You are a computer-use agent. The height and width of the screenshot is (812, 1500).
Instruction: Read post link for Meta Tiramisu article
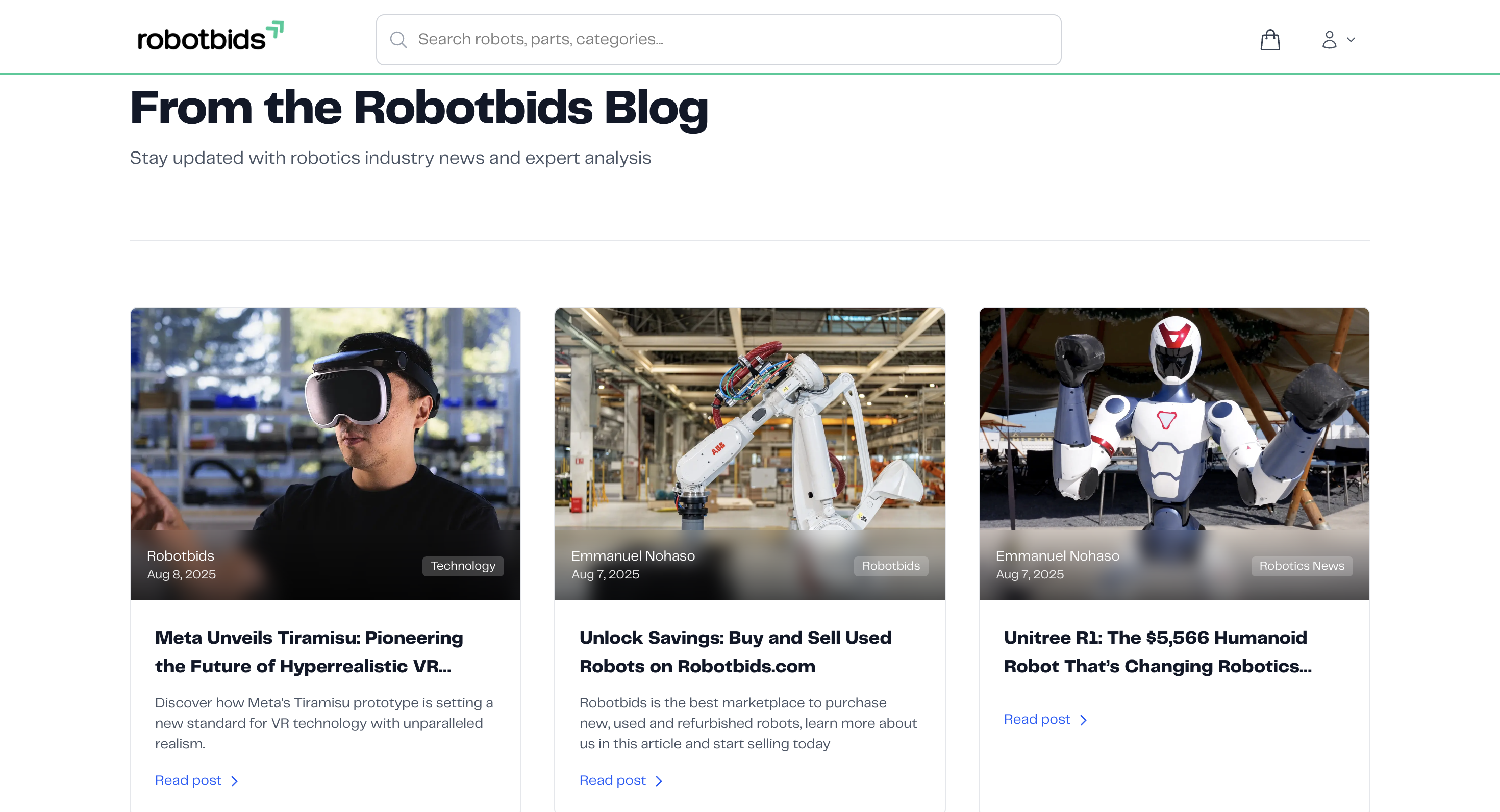tap(188, 780)
